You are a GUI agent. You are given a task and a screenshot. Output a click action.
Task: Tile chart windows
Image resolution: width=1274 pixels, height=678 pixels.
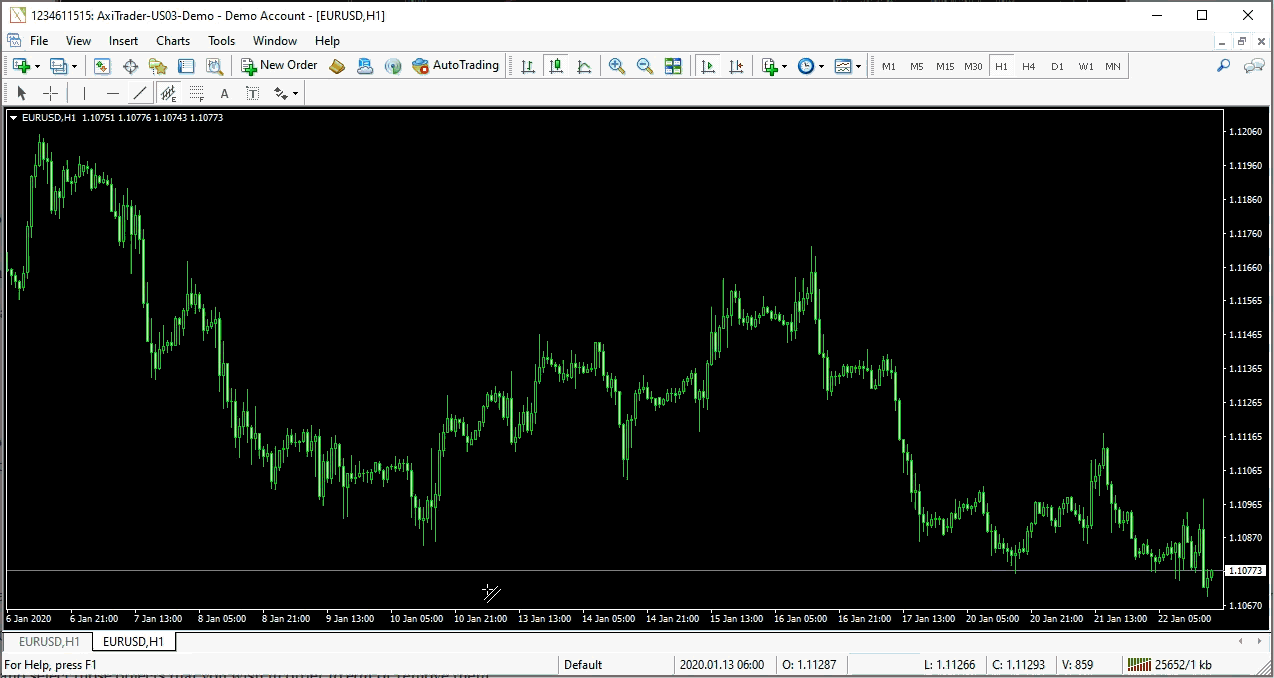point(673,66)
